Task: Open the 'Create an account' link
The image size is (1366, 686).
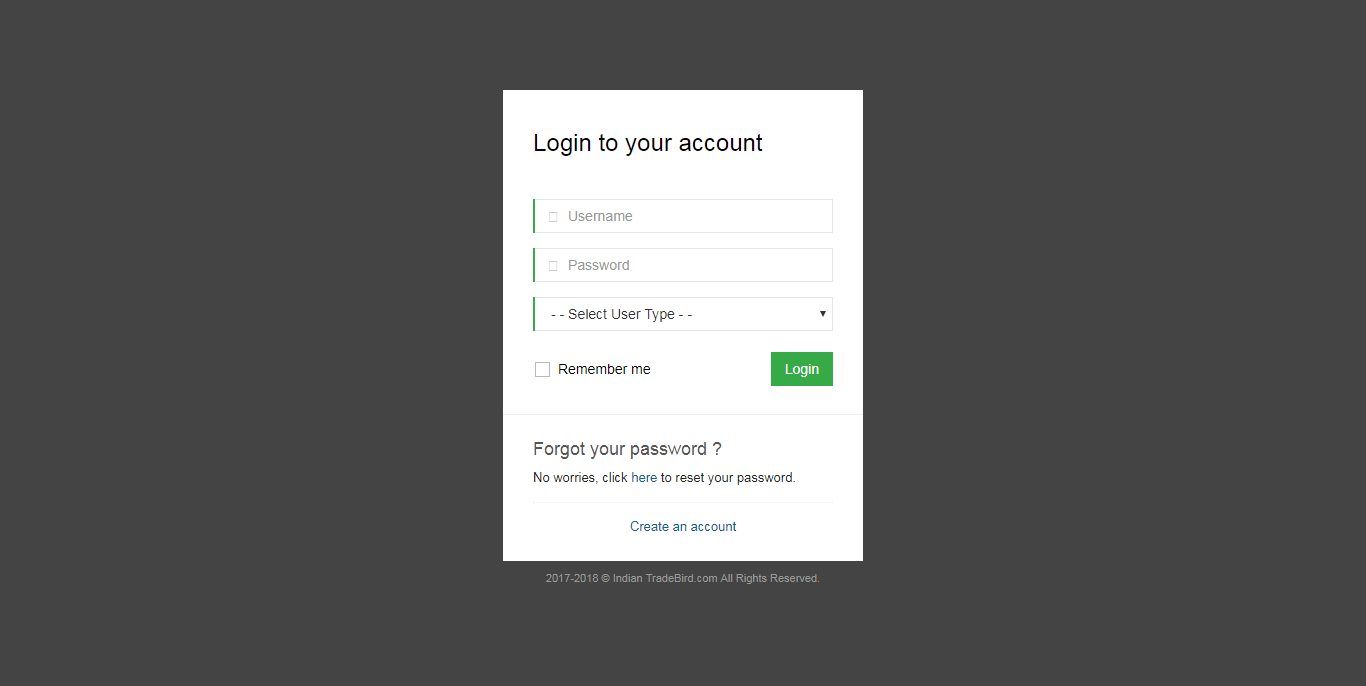Action: [x=683, y=526]
